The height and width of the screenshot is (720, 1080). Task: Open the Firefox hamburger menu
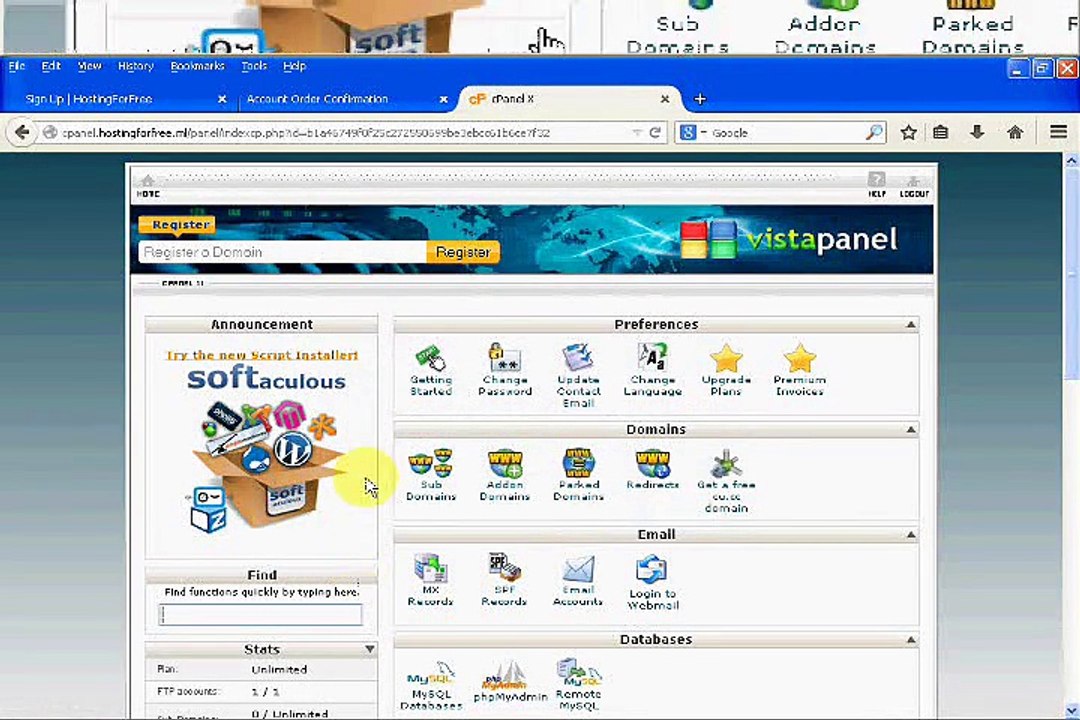point(1059,132)
